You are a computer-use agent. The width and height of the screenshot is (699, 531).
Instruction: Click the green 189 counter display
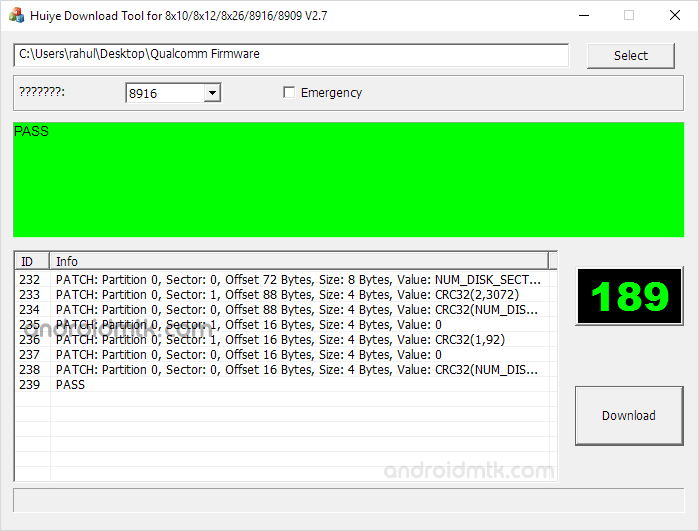pyautogui.click(x=629, y=297)
